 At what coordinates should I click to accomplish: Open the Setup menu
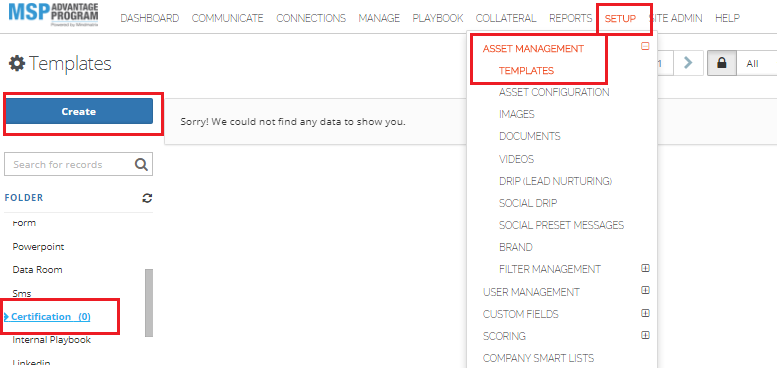tap(620, 19)
